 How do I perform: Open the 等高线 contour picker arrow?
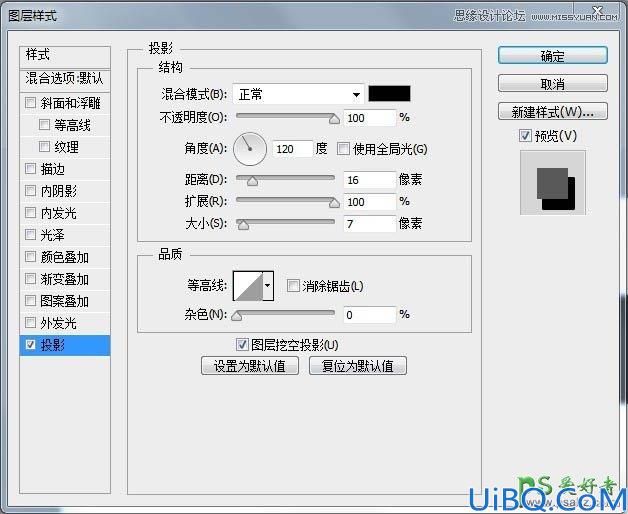point(268,286)
